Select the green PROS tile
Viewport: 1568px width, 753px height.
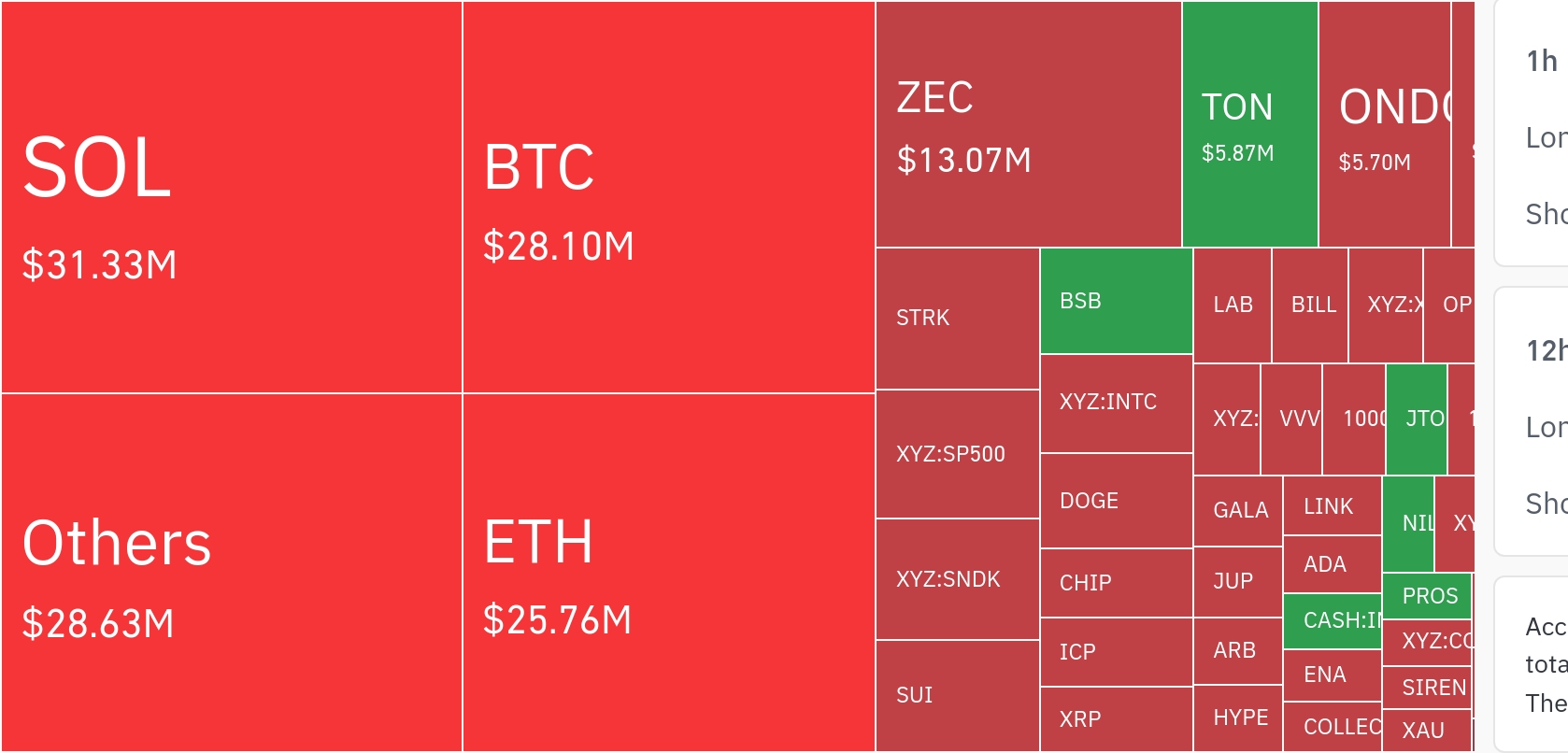1427,596
